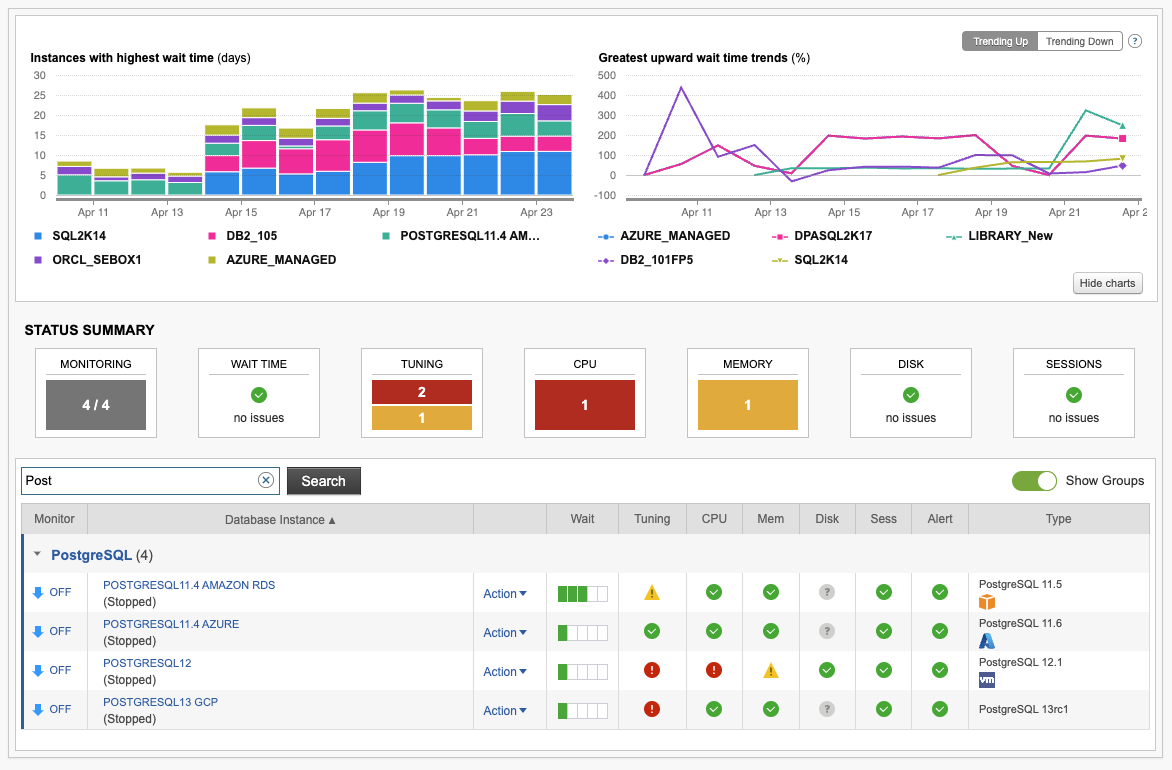Image resolution: width=1172 pixels, height=770 pixels.
Task: Sort by Wait column header
Action: (582, 519)
